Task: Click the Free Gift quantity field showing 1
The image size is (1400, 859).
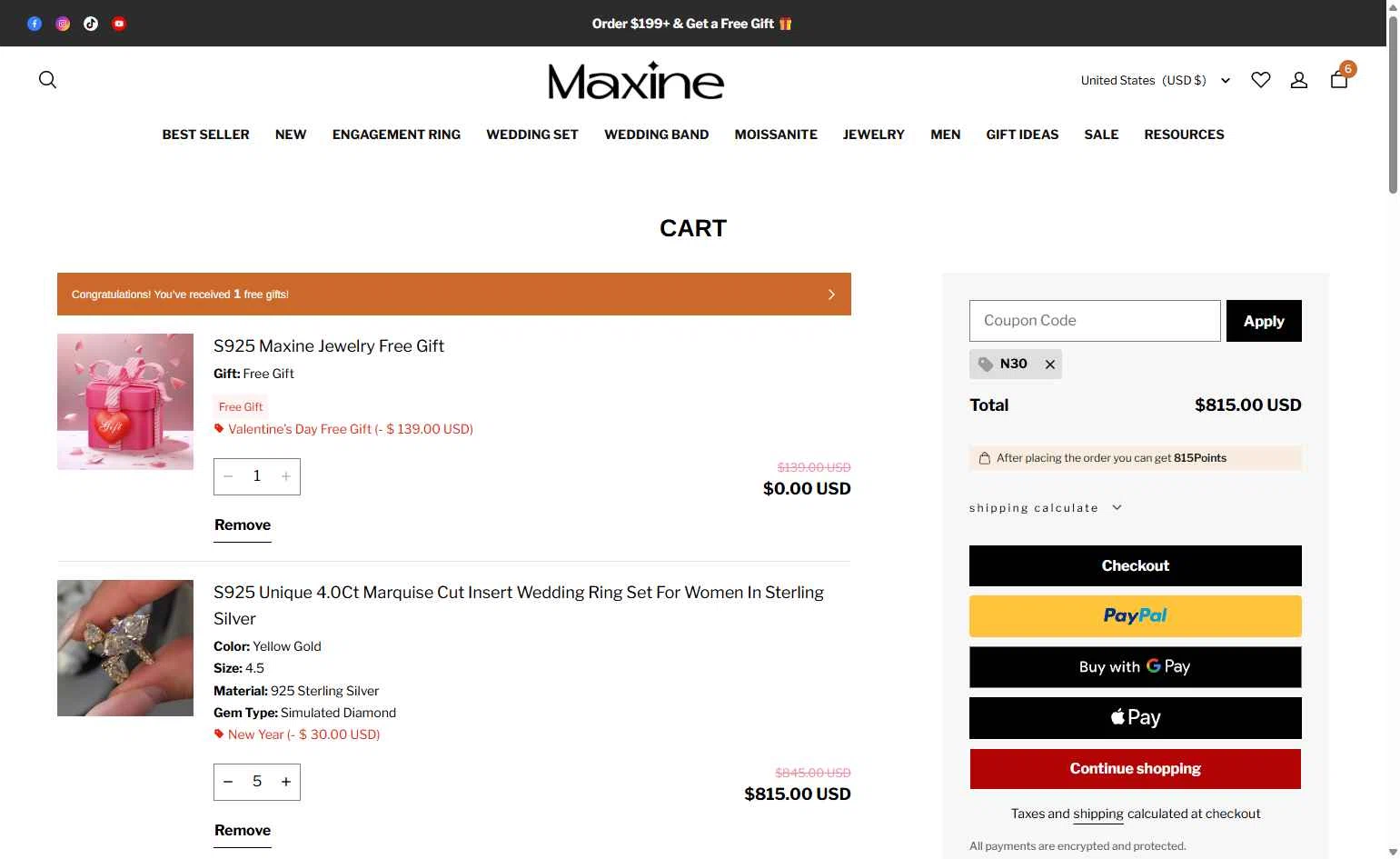Action: click(x=257, y=476)
